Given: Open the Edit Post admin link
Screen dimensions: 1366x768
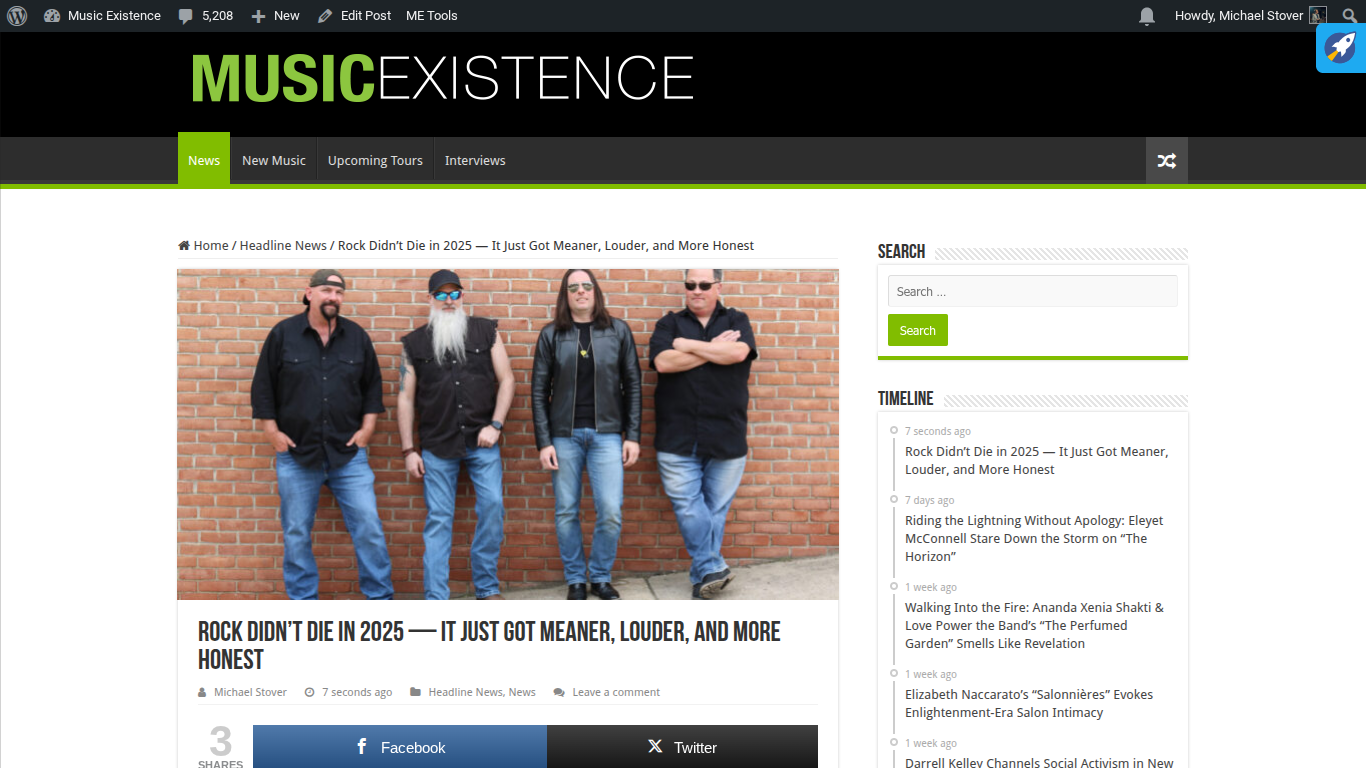Looking at the screenshot, I should [x=354, y=15].
